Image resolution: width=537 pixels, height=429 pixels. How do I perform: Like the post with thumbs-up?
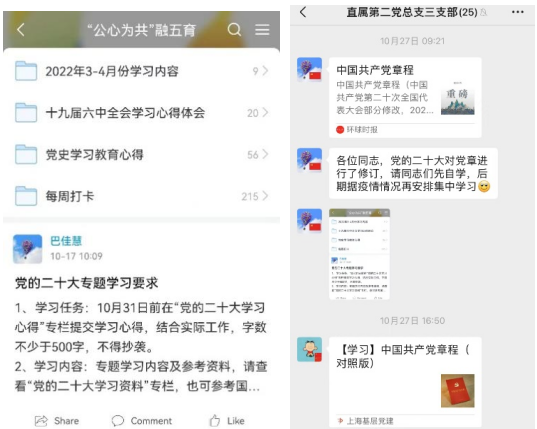[215, 420]
